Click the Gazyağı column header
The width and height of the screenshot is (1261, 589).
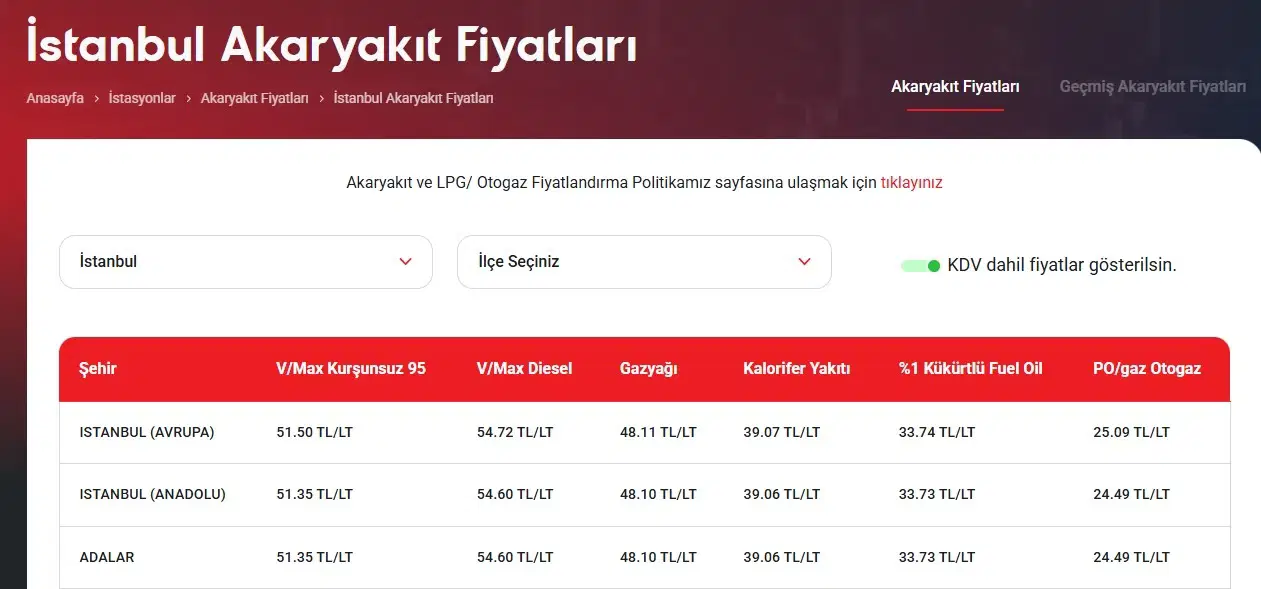[x=649, y=368]
